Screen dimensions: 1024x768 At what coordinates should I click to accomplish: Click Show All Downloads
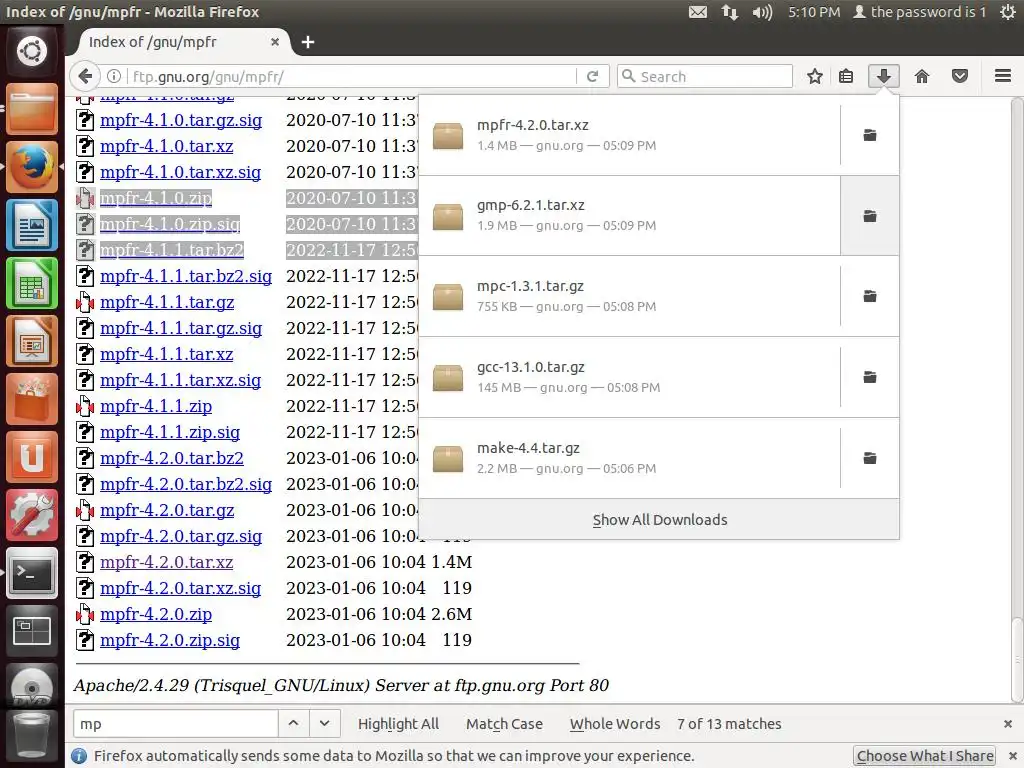click(659, 520)
